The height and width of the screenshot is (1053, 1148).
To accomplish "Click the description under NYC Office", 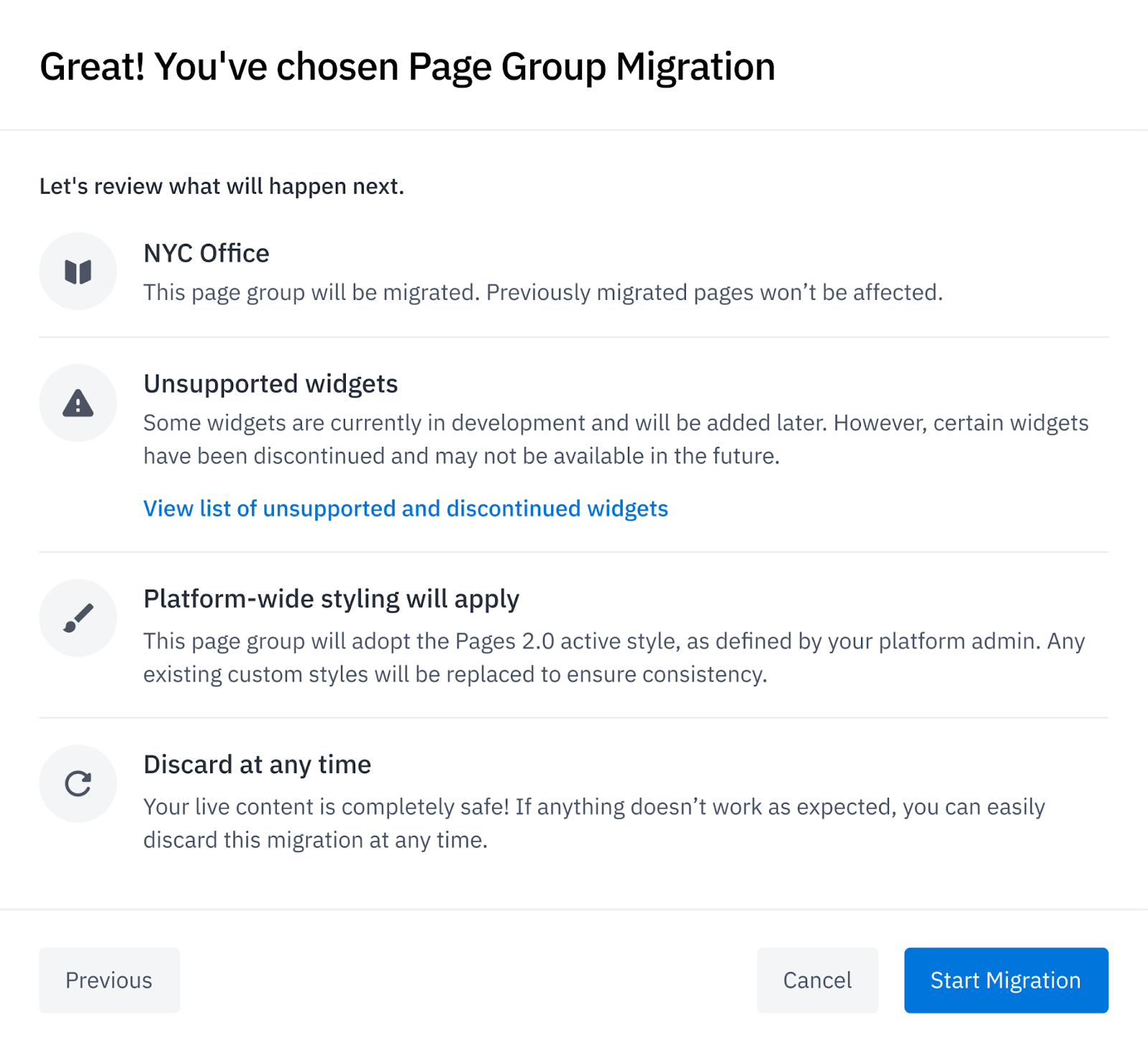I will [x=542, y=293].
